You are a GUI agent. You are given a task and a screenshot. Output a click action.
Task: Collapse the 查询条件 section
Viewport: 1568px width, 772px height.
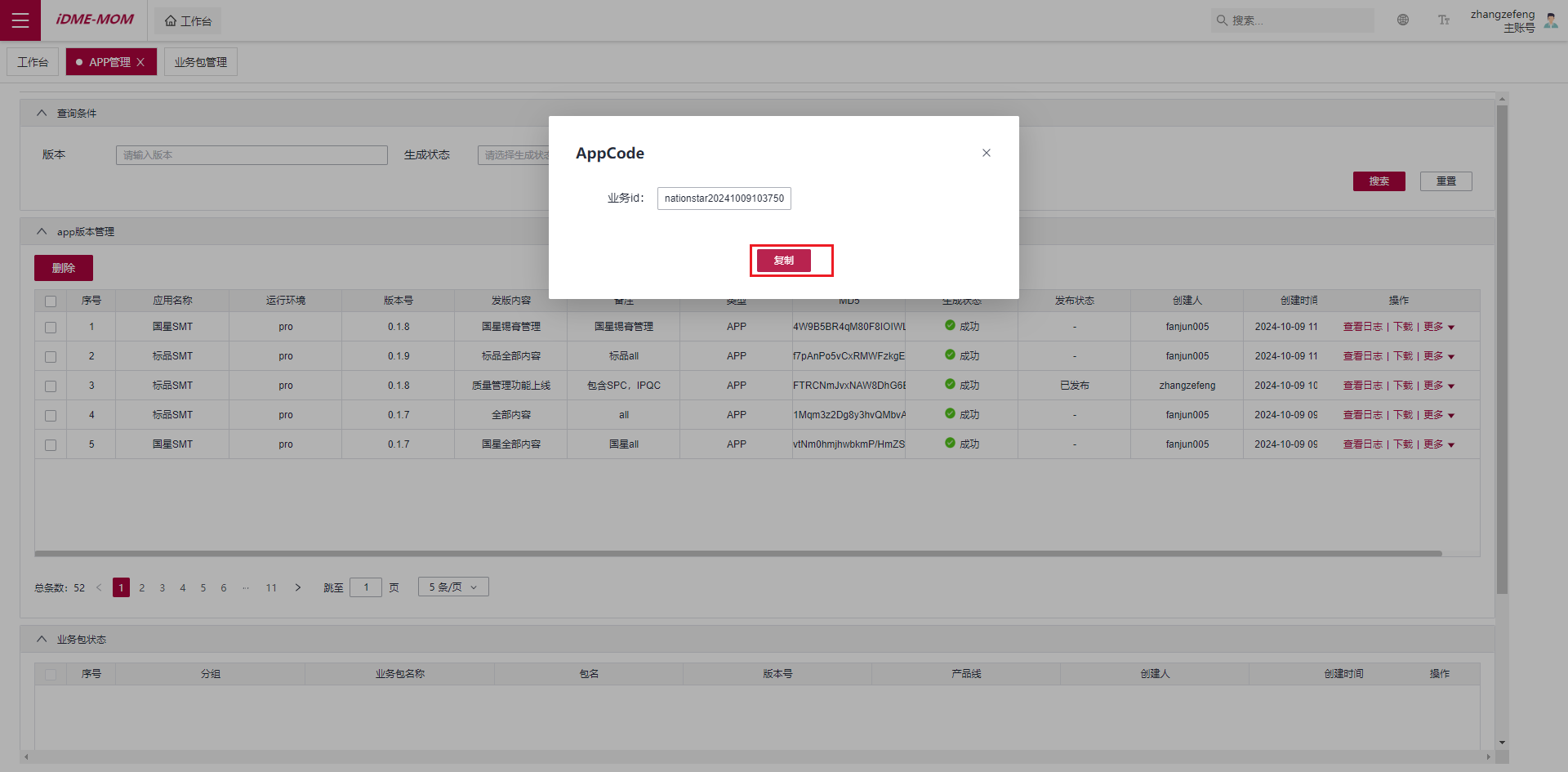click(42, 113)
